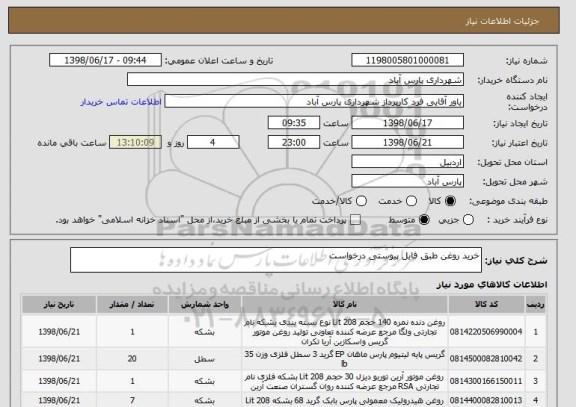Viewport: 576px width, 407px height.
Task: Click the quantity 7 in row 4
Action: coord(132,400)
